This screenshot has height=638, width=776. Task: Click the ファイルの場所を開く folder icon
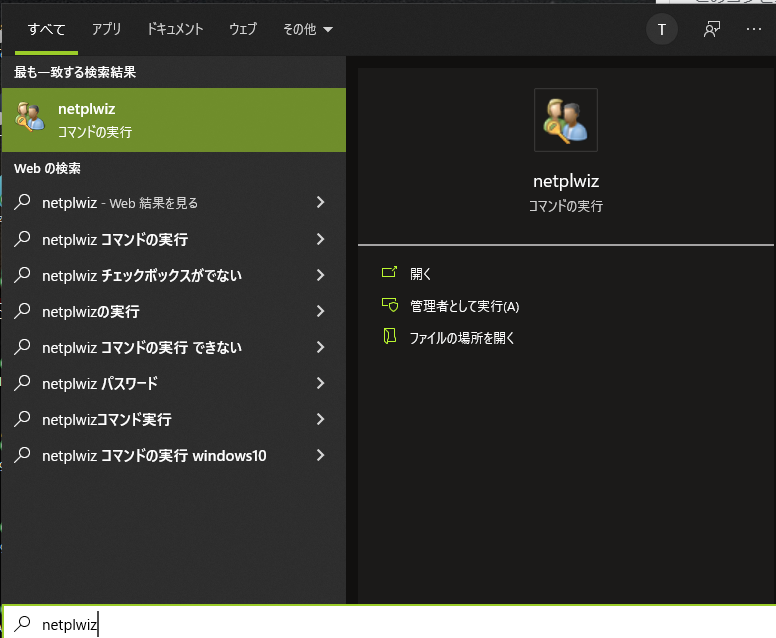pyautogui.click(x=389, y=338)
